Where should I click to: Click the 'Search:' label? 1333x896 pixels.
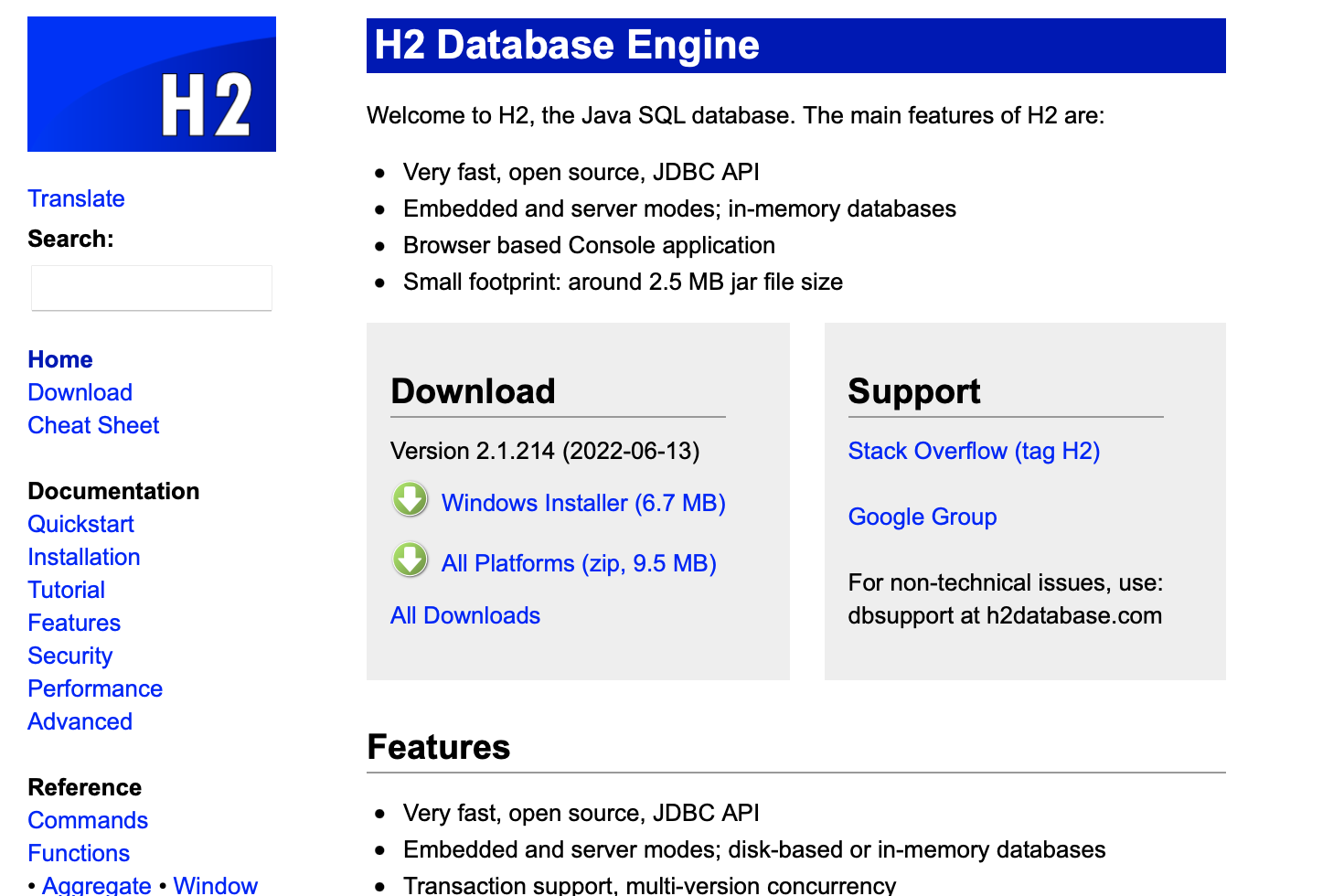70,239
